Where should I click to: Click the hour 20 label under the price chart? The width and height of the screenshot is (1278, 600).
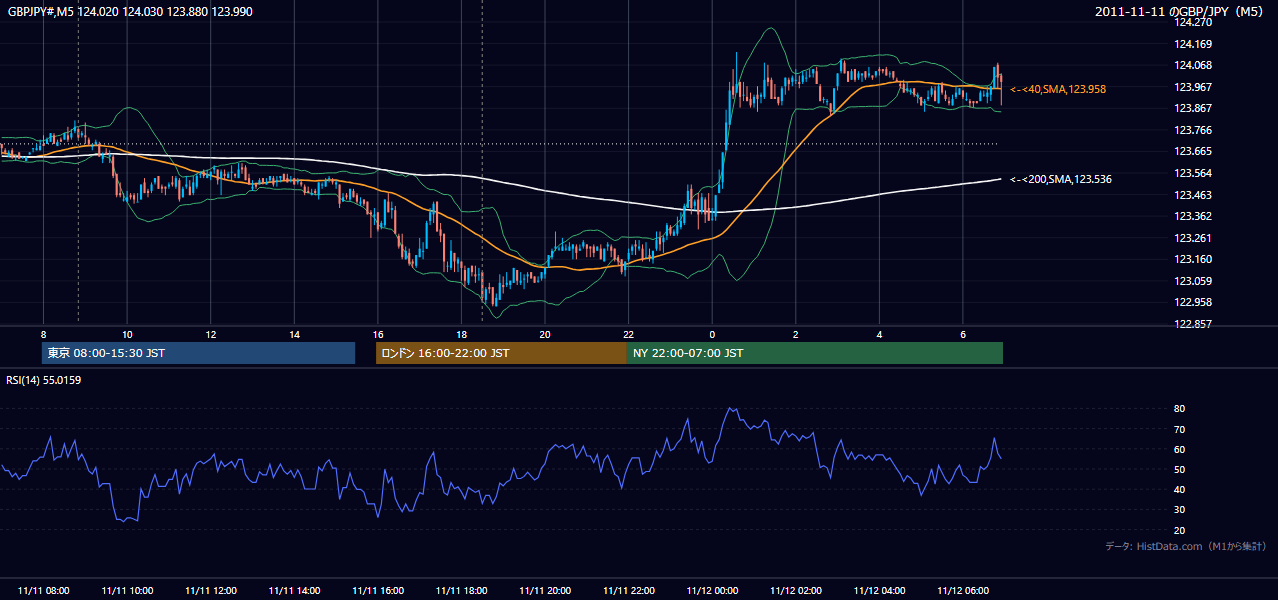[x=545, y=335]
